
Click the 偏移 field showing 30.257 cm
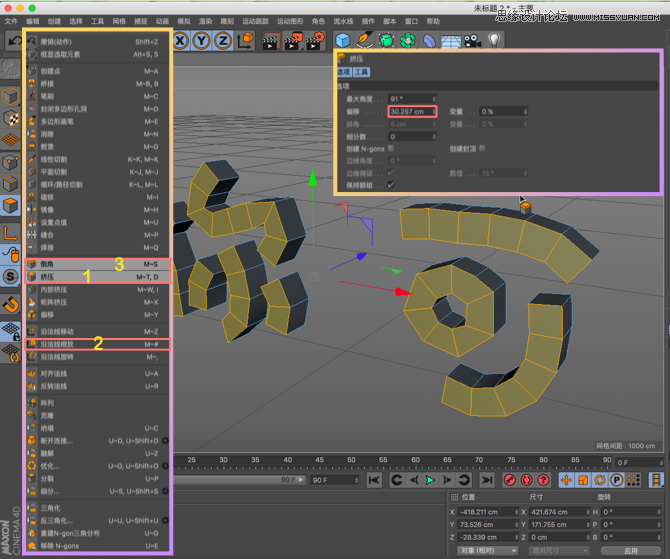point(412,112)
